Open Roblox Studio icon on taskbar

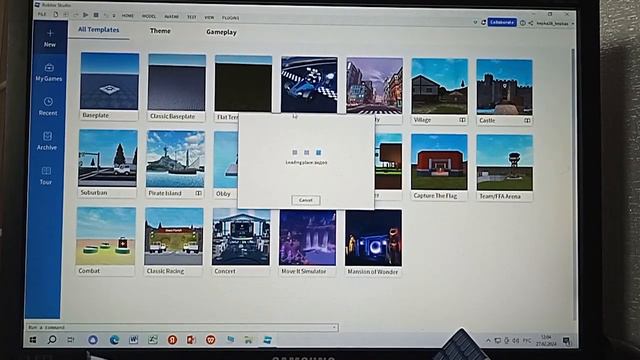(268, 340)
